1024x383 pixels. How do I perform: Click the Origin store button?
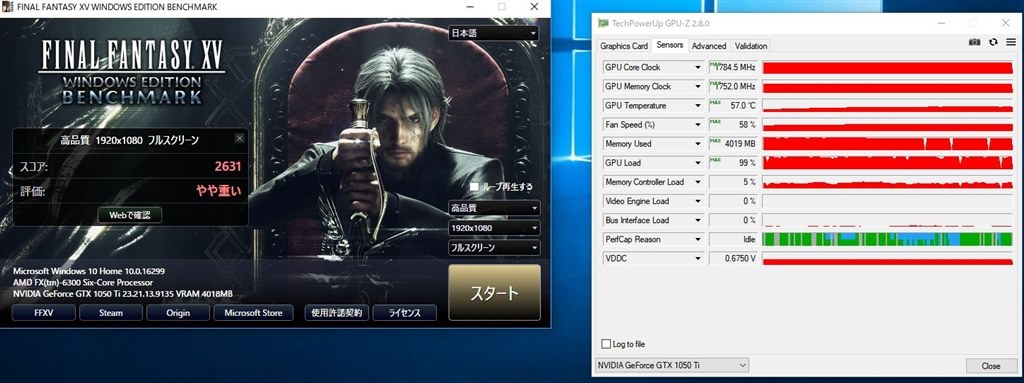point(178,313)
